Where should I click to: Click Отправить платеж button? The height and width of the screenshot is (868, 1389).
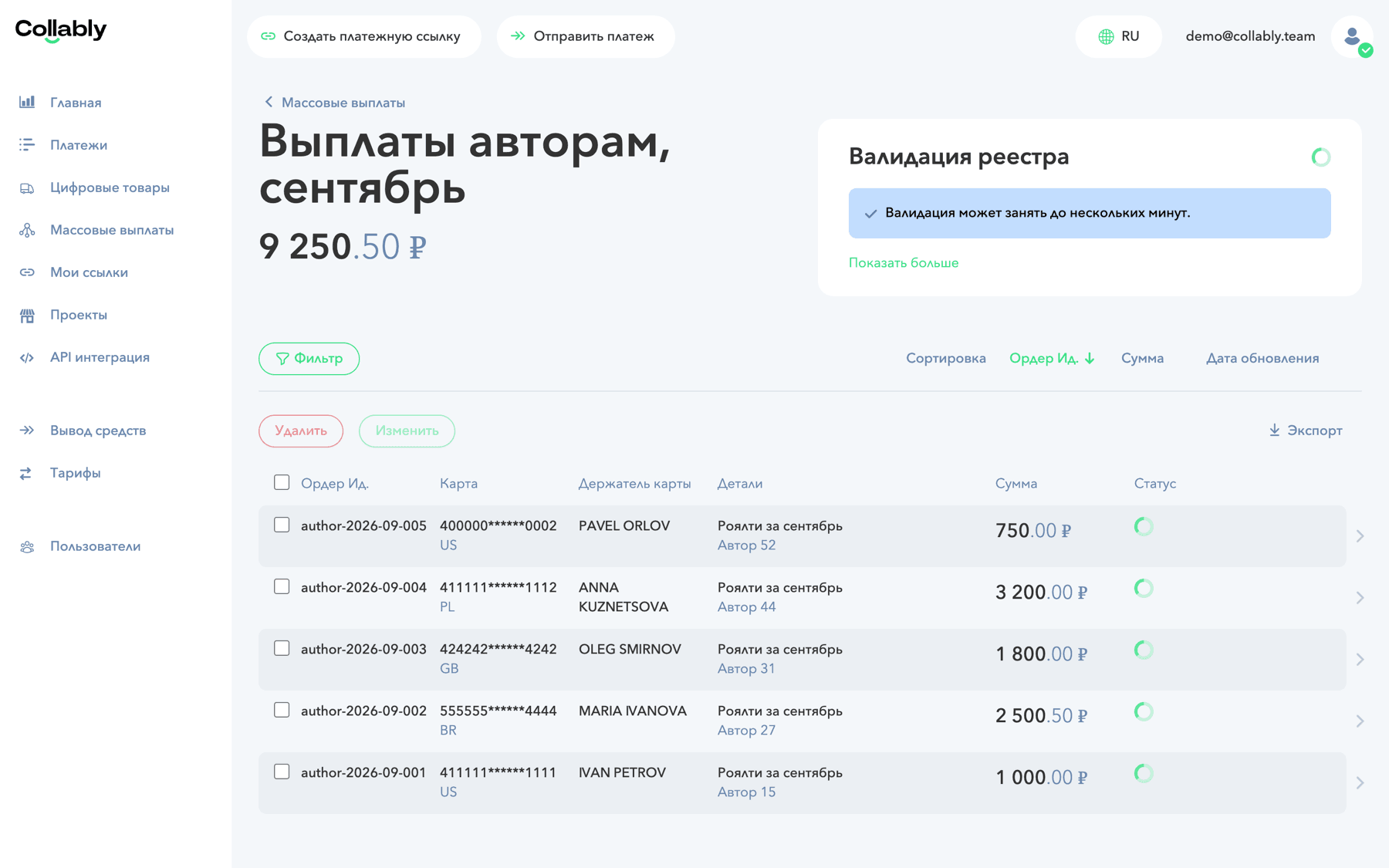(x=586, y=36)
